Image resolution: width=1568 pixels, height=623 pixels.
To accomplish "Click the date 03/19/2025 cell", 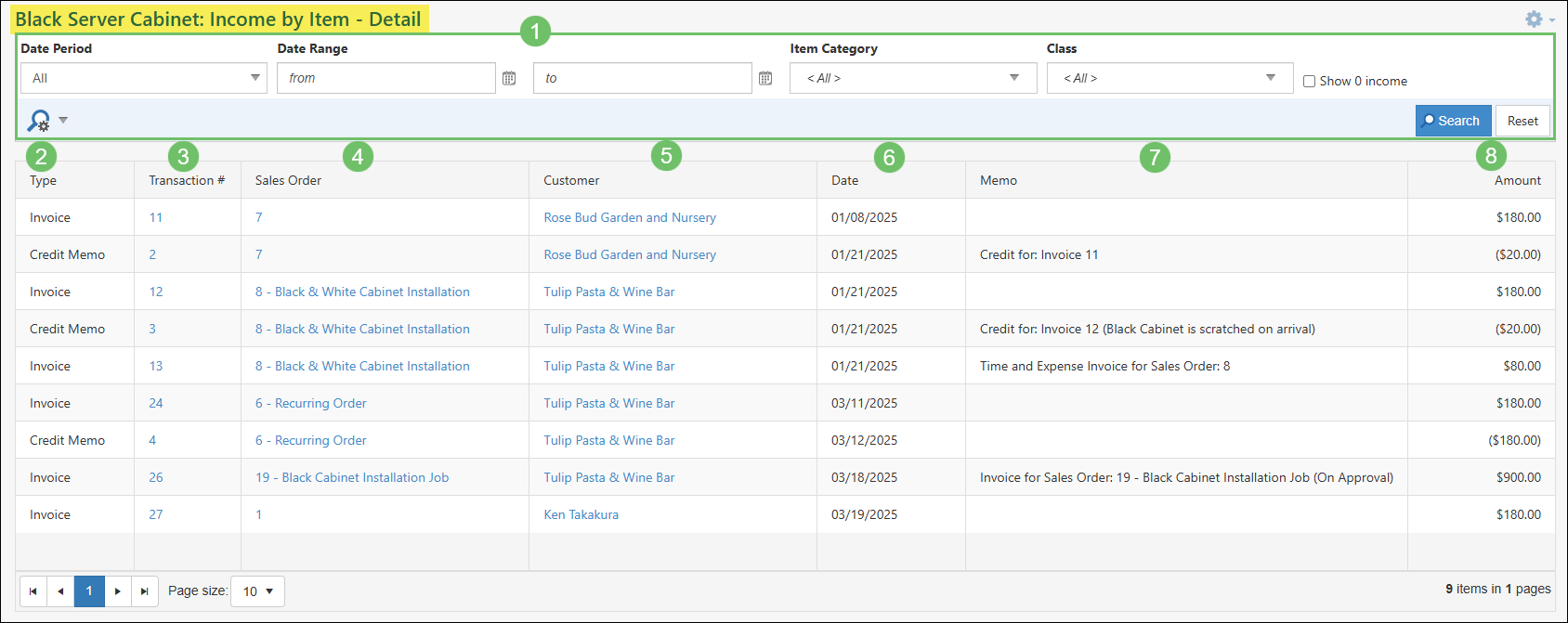I will coord(865,514).
